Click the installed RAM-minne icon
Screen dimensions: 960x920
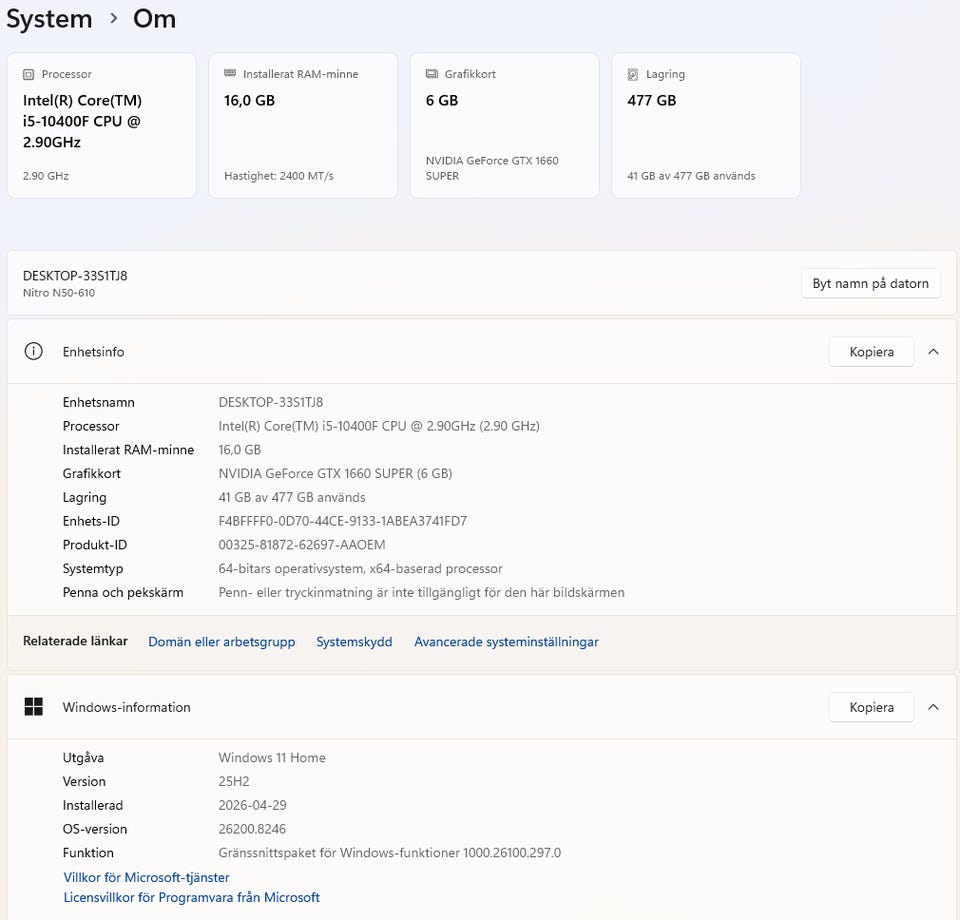tap(231, 74)
